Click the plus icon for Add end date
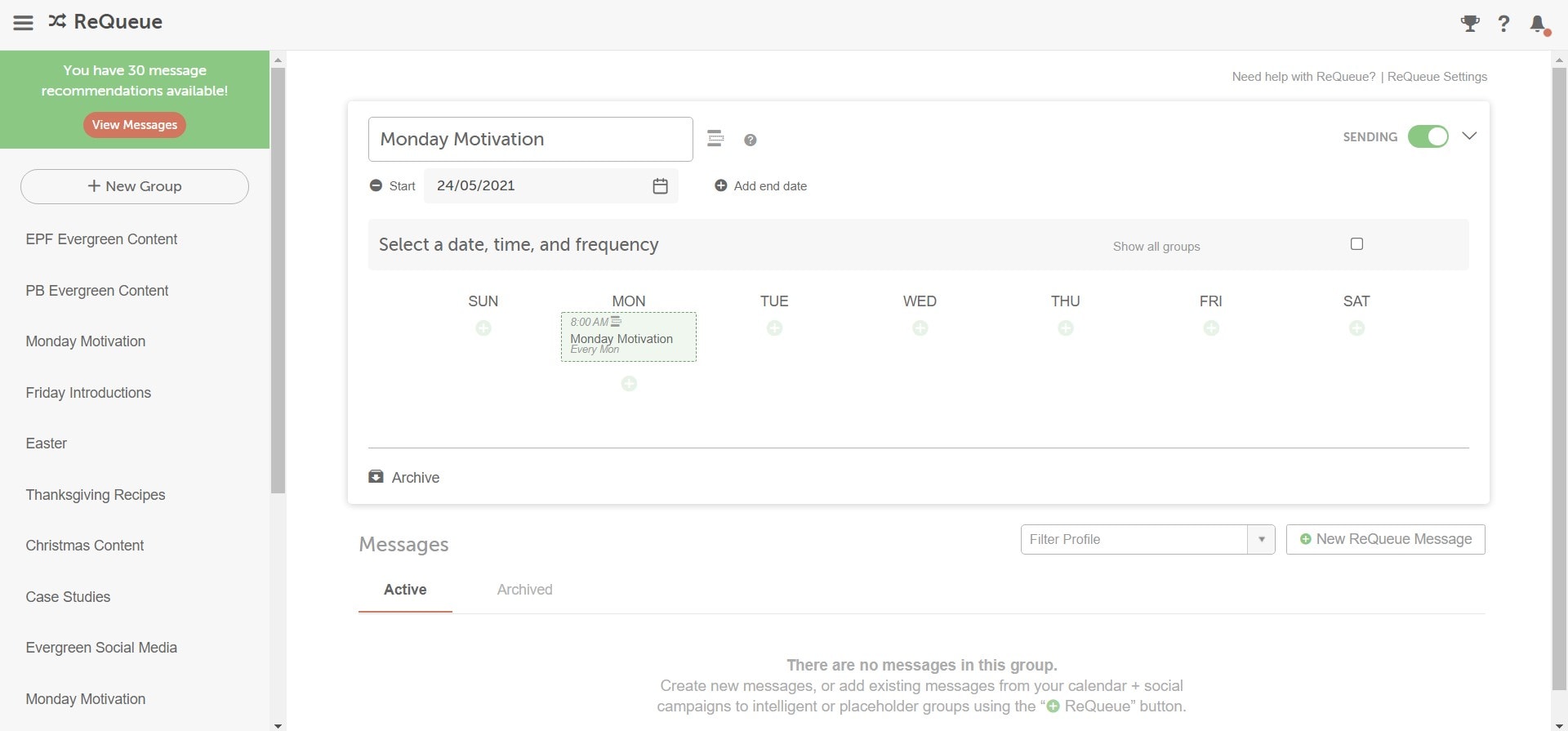The width and height of the screenshot is (1568, 731). click(721, 185)
